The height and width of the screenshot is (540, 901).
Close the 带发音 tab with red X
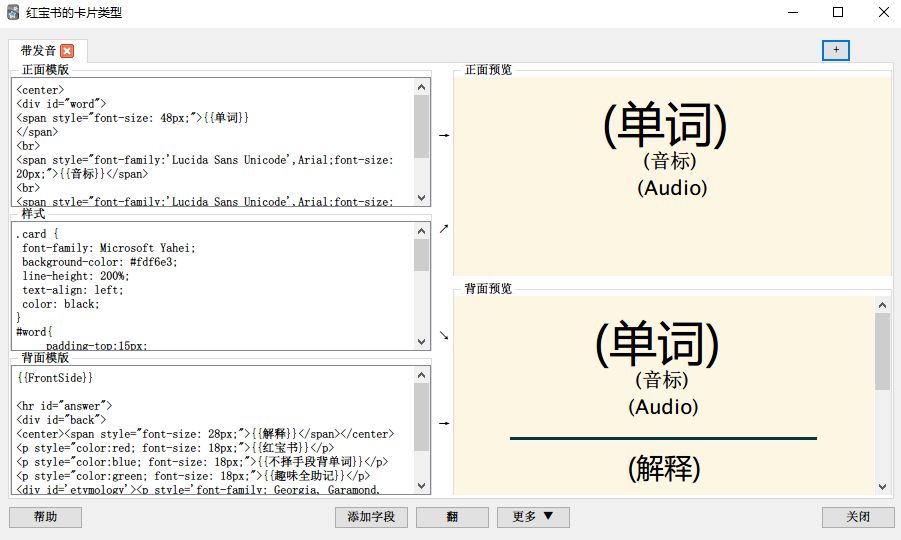67,51
